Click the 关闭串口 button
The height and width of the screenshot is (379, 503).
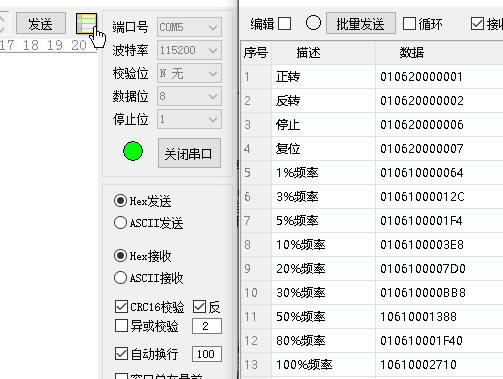tap(189, 154)
